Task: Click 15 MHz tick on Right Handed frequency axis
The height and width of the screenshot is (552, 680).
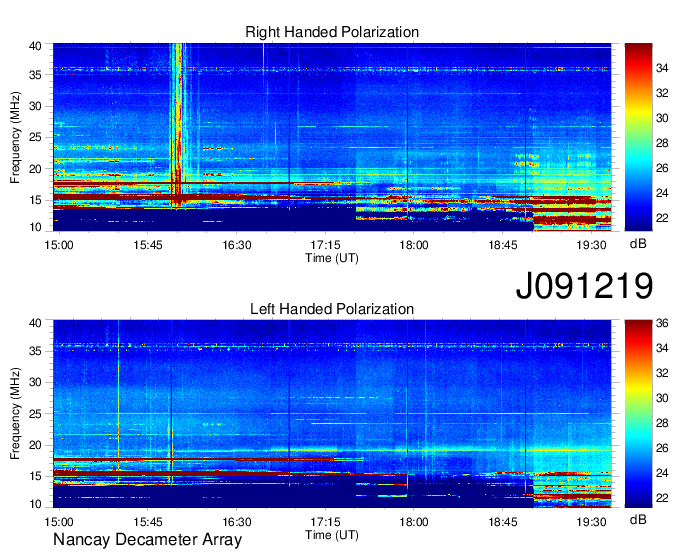Action: click(x=35, y=200)
